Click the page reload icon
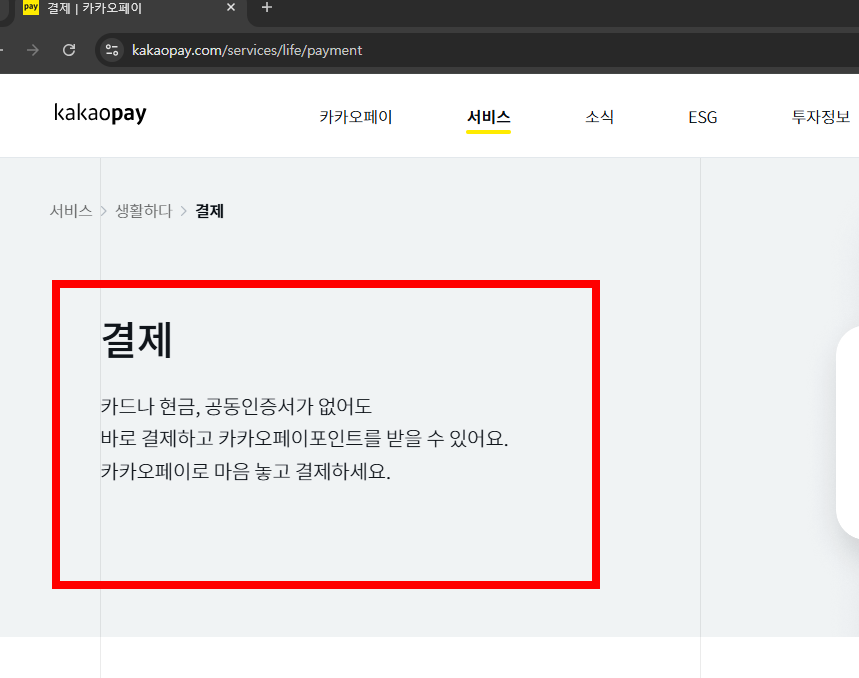Image resolution: width=859 pixels, height=678 pixels. pyautogui.click(x=69, y=49)
